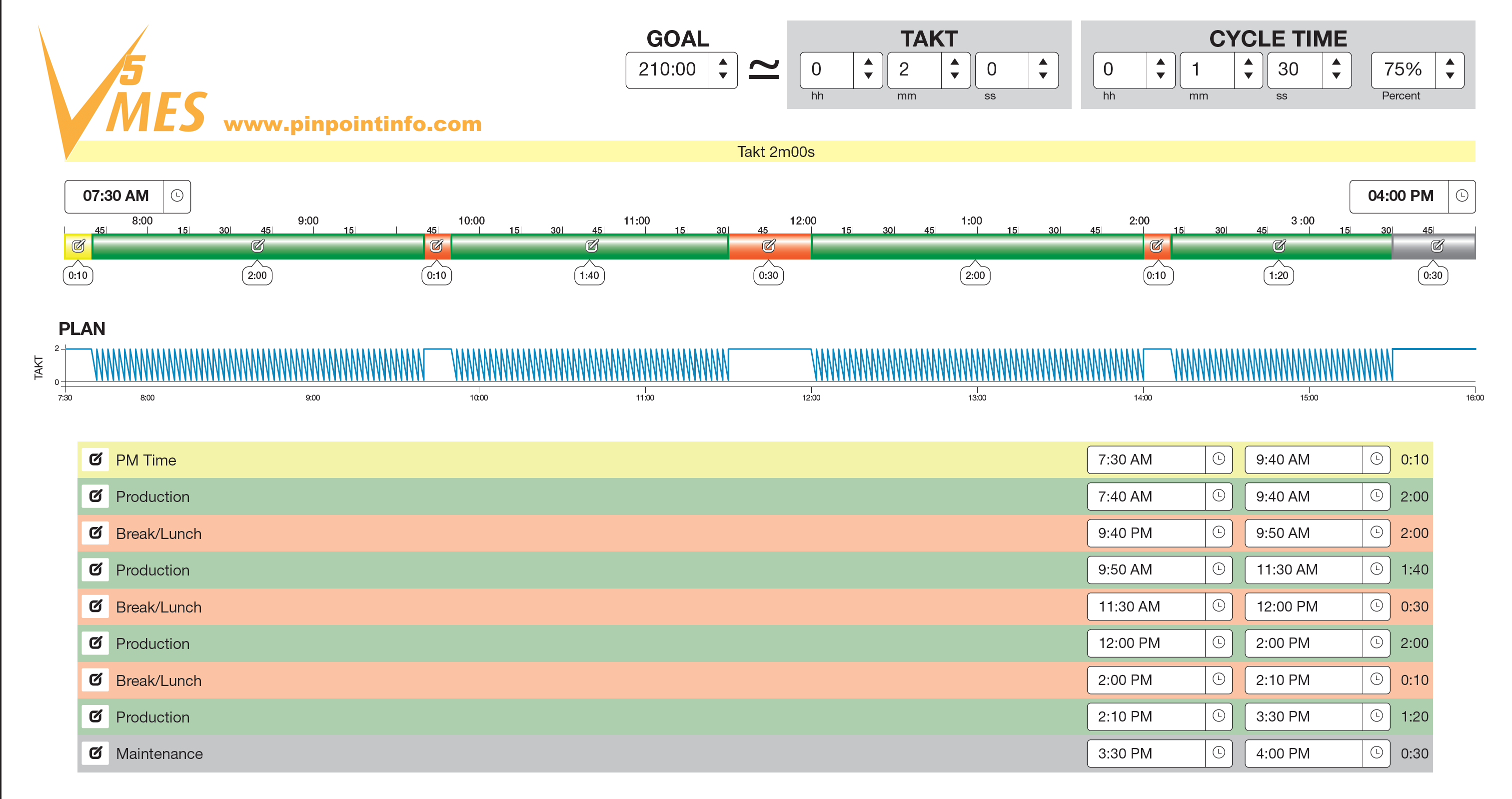This screenshot has width=1512, height=799.
Task: Open clock picker beside 3:30 PM Maintenance start
Action: click(1219, 752)
